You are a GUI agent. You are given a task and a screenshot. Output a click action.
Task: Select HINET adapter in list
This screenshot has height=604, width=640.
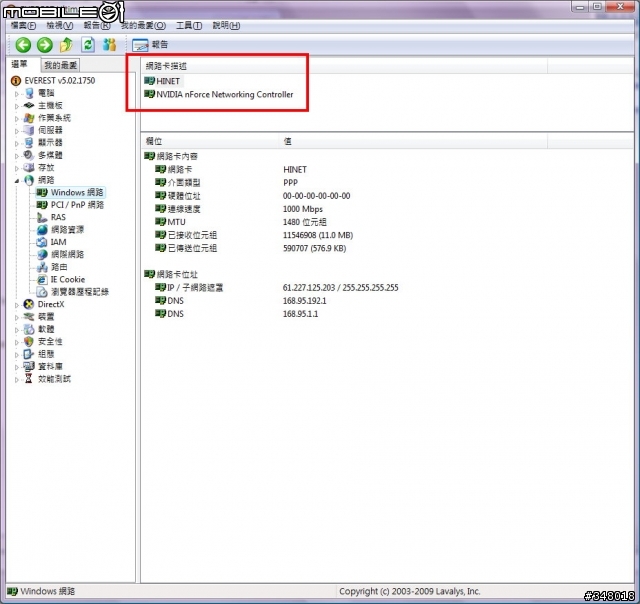tap(167, 81)
